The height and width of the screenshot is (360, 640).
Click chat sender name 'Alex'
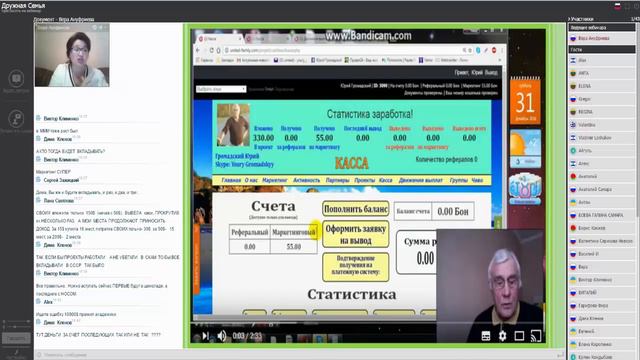tap(48, 302)
